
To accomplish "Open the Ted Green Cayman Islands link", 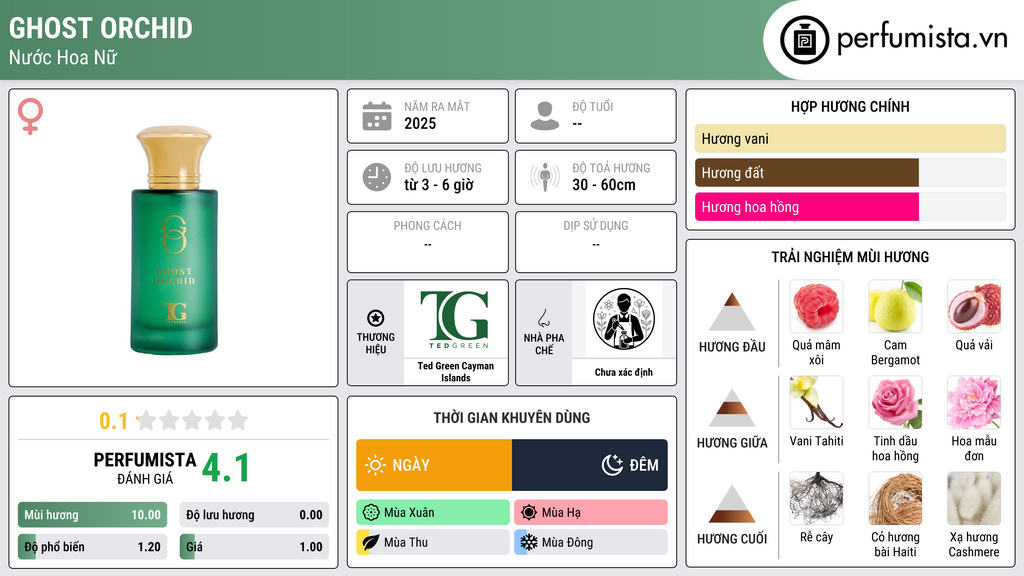I will (456, 372).
